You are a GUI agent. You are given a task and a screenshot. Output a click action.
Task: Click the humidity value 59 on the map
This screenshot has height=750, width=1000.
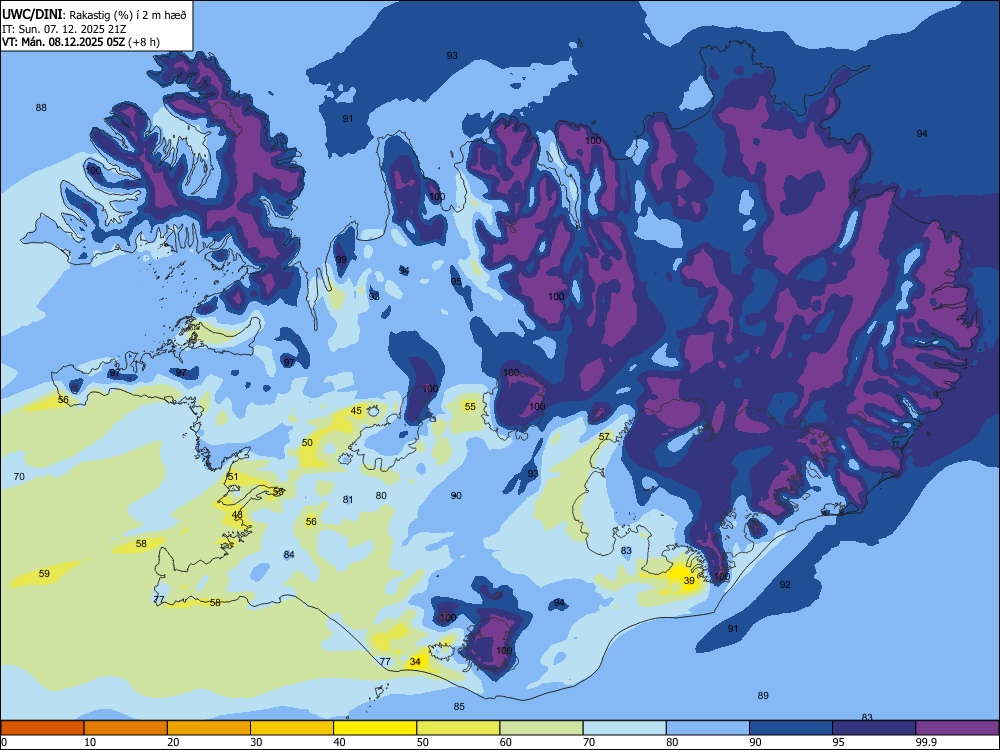(44, 573)
